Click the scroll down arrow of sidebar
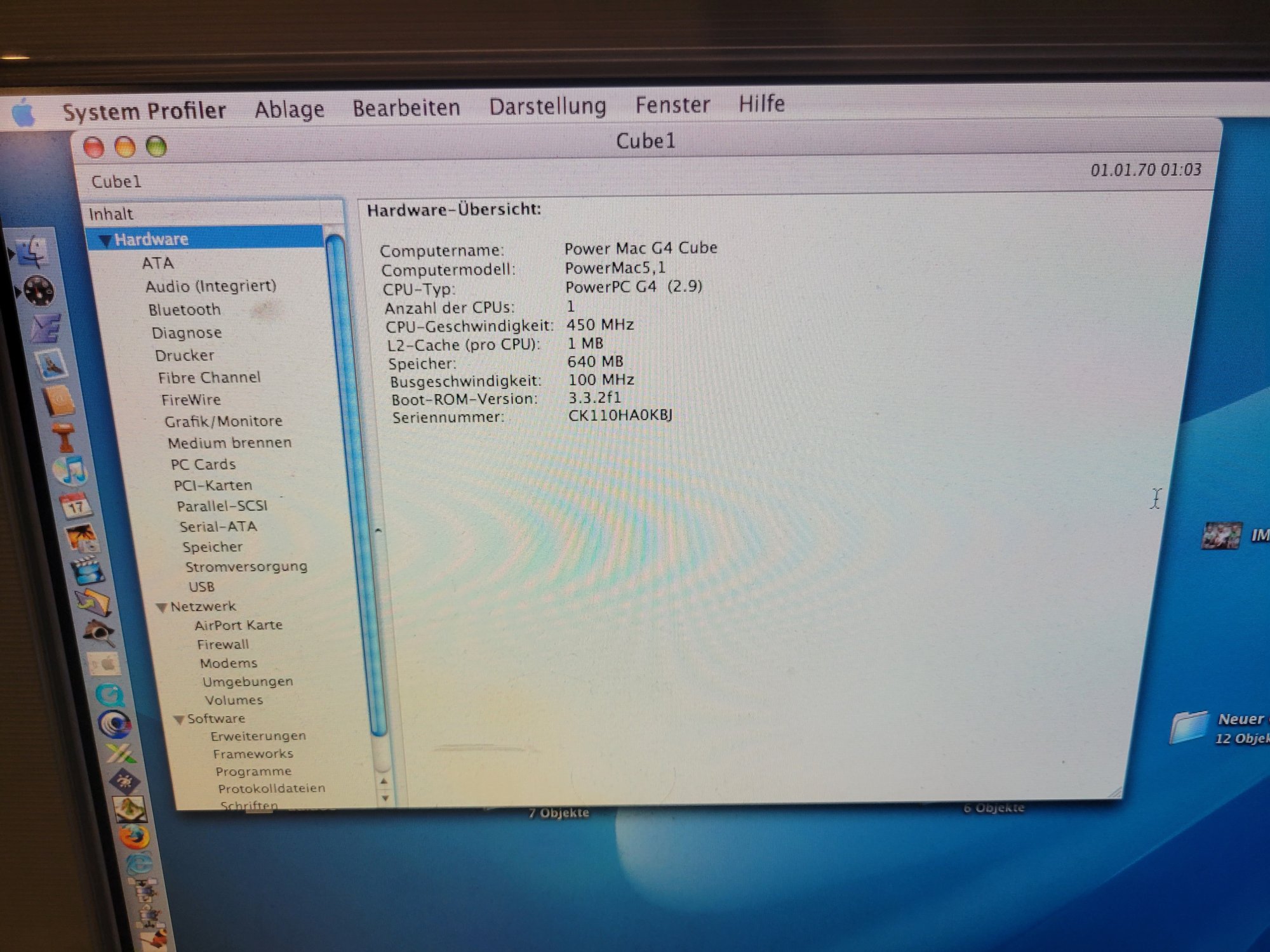1270x952 pixels. coord(385,798)
